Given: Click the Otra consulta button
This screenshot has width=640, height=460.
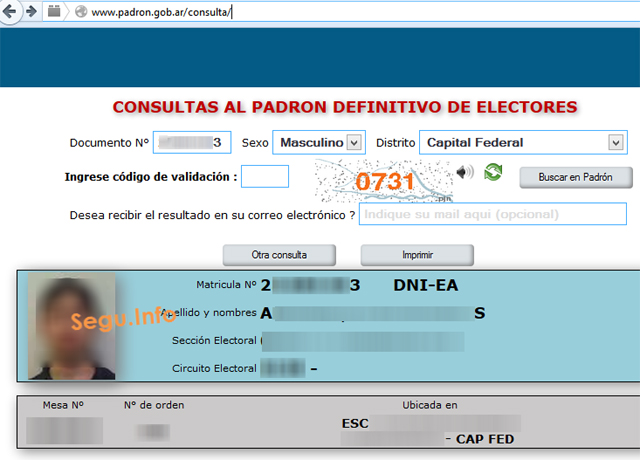Looking at the screenshot, I should [x=279, y=254].
